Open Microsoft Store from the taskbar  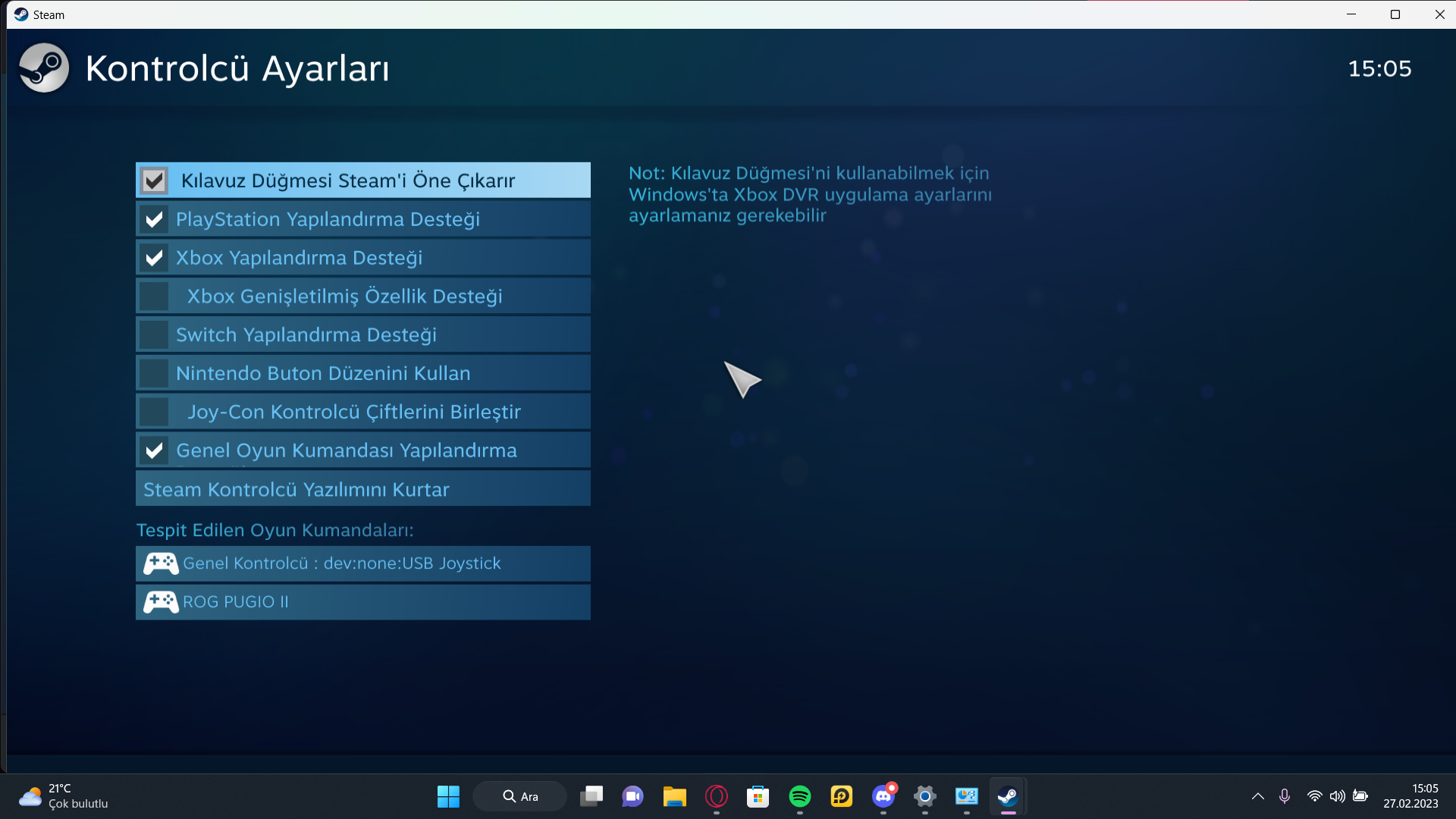pos(758,796)
